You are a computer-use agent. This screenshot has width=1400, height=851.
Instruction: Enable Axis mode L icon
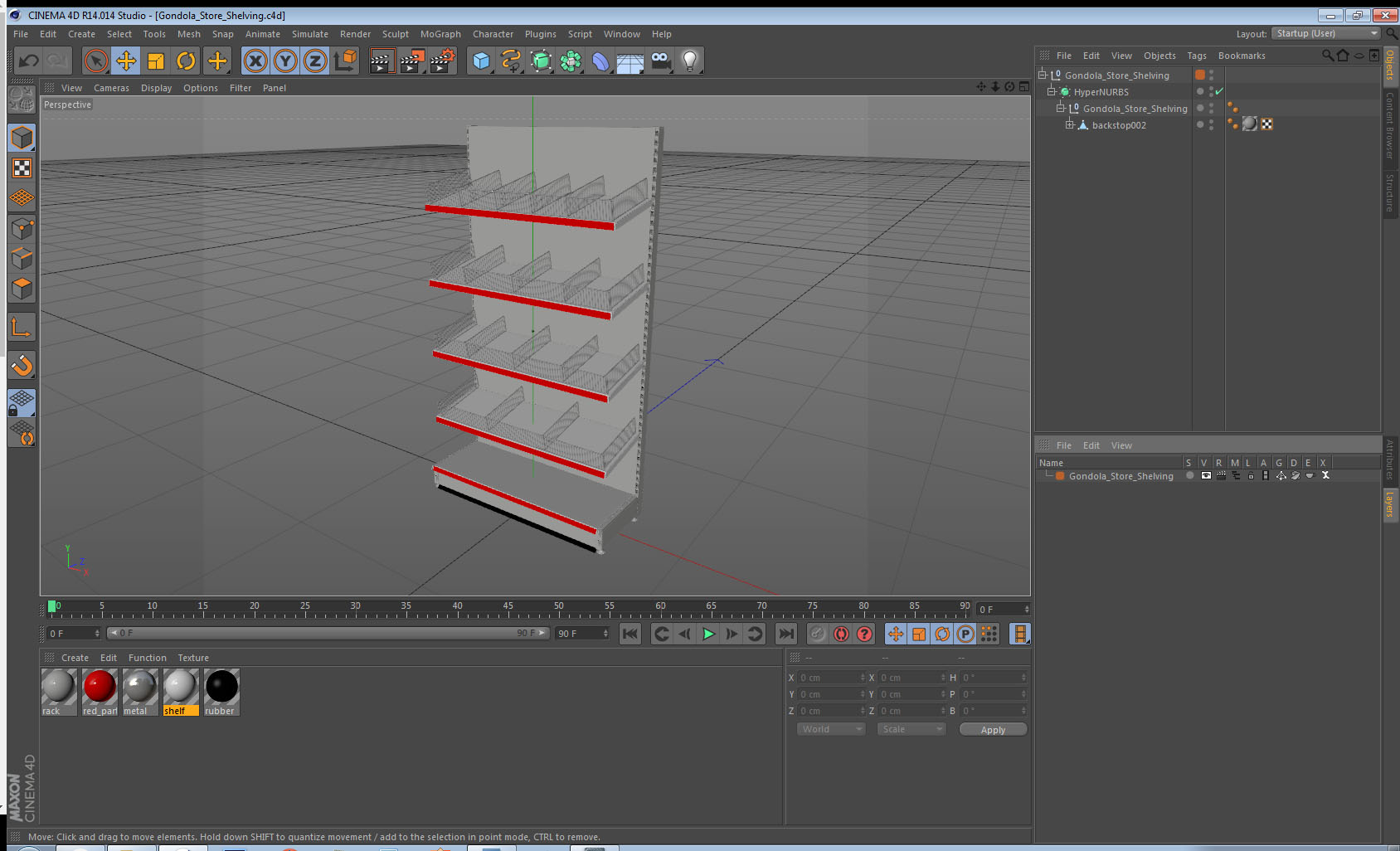[x=22, y=328]
